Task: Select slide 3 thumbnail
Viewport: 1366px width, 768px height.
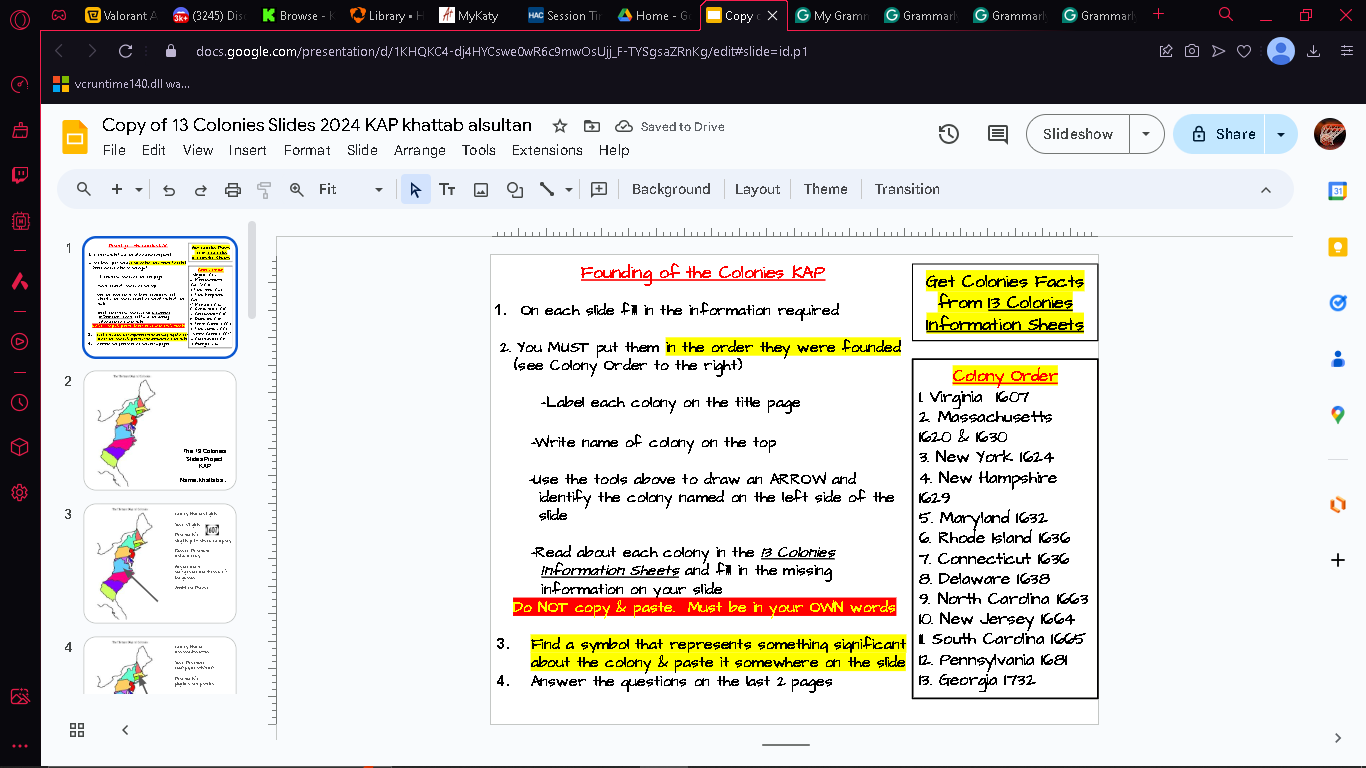Action: click(160, 564)
